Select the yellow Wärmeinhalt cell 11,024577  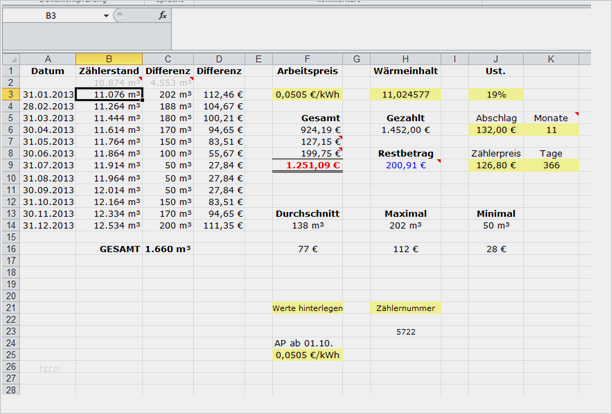coord(404,94)
